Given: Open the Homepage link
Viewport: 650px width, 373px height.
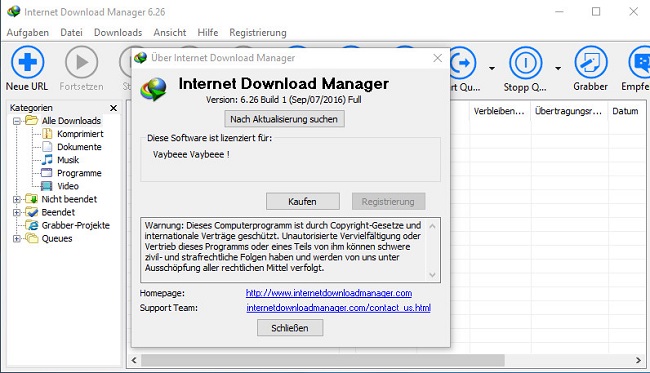Looking at the screenshot, I should [x=329, y=293].
